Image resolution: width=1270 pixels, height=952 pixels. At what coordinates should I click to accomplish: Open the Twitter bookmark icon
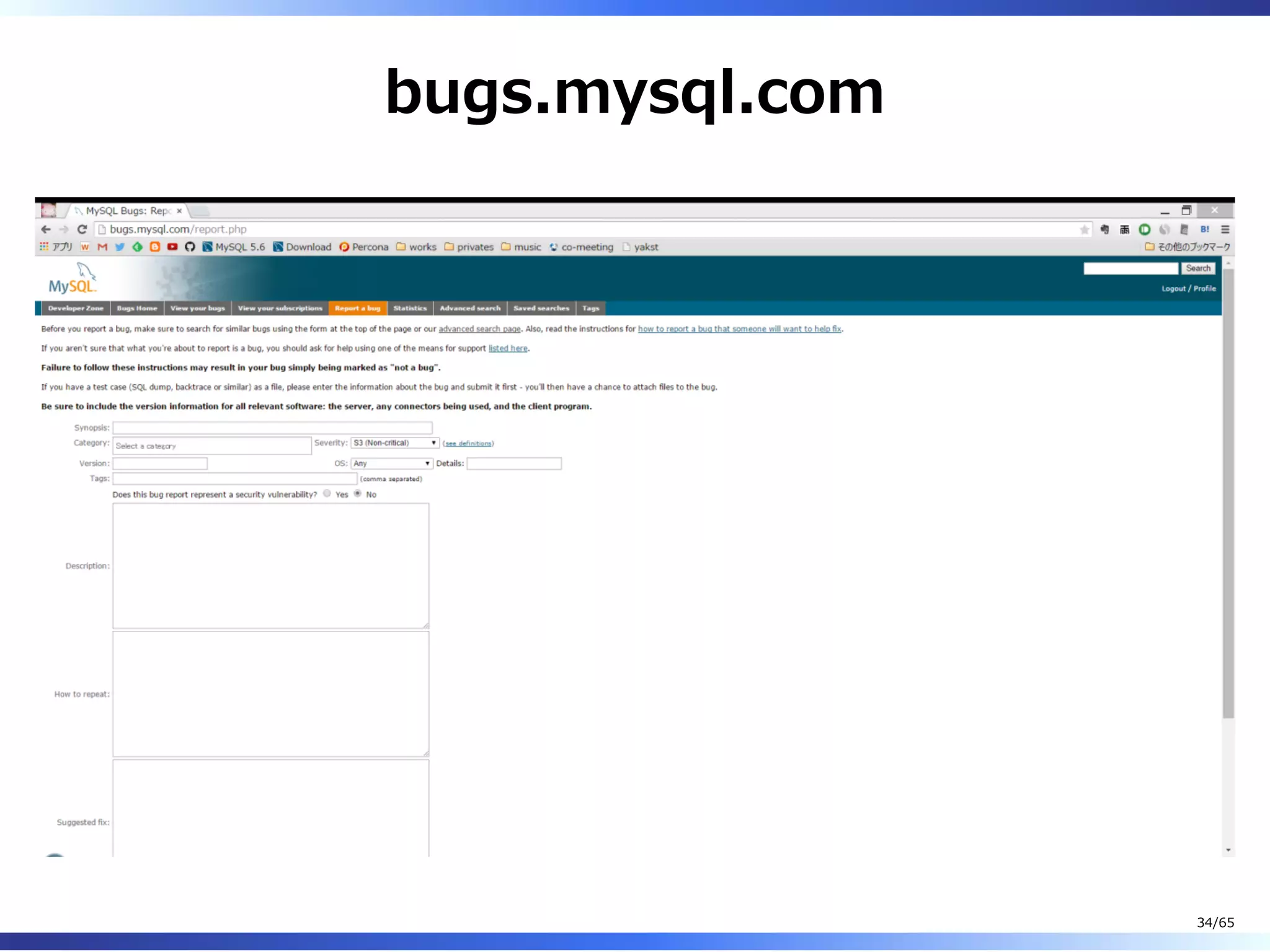(120, 247)
